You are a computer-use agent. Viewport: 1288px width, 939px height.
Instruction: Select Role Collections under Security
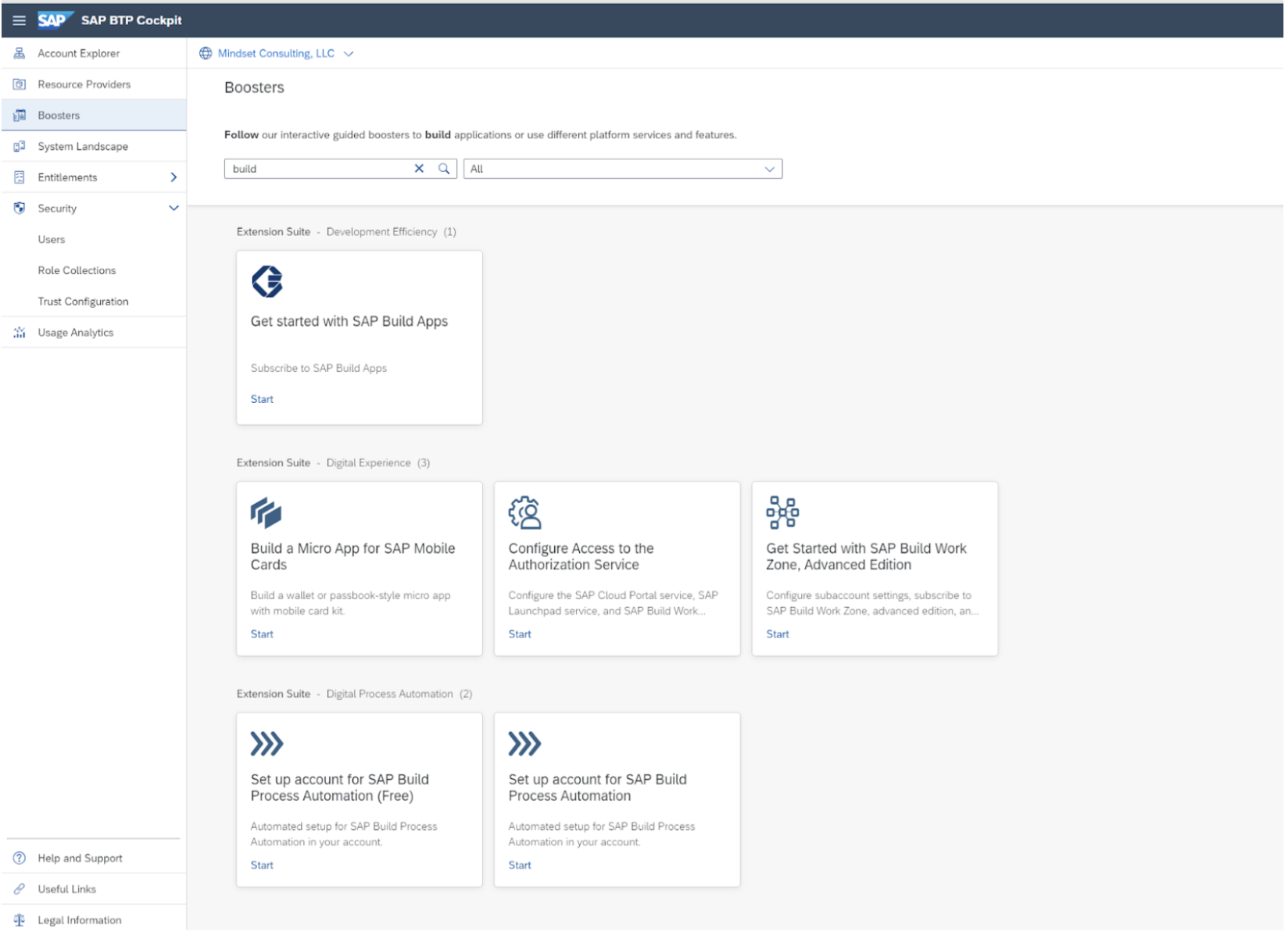coord(77,270)
